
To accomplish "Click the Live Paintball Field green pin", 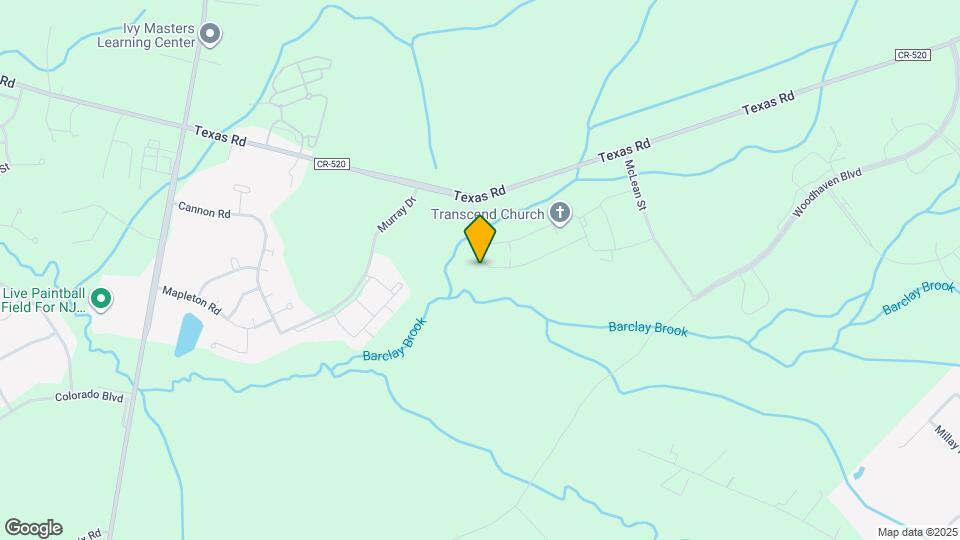I will [101, 299].
